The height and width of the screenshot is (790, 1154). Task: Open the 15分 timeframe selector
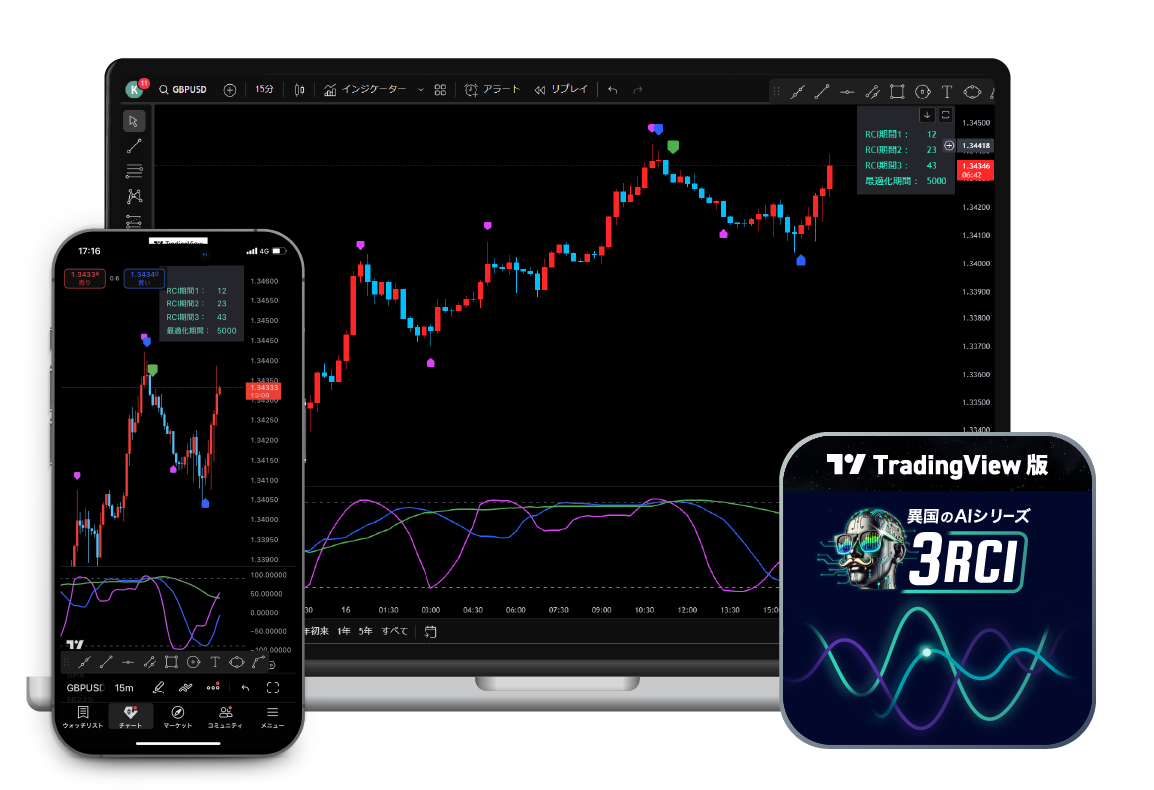click(264, 90)
